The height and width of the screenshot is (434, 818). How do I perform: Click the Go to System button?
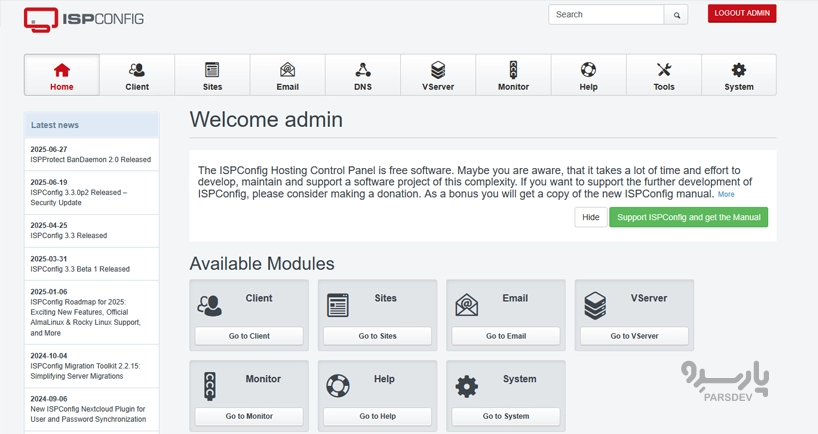506,416
